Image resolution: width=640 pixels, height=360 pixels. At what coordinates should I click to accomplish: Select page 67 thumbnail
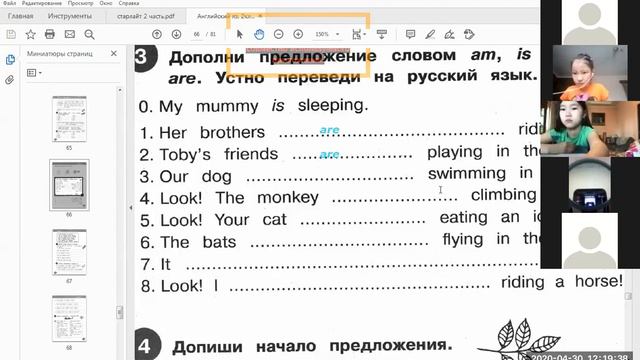69,252
